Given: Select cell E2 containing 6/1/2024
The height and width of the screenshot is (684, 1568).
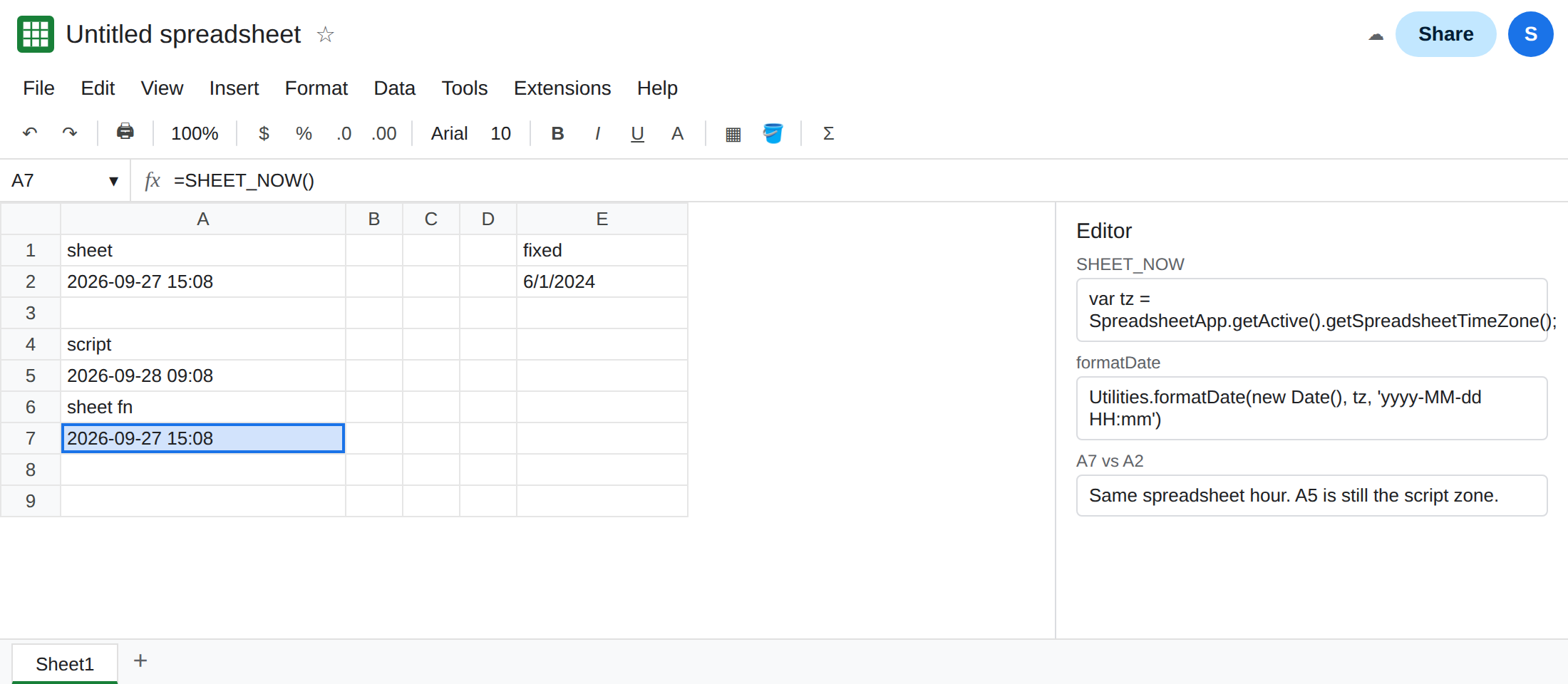Looking at the screenshot, I should point(602,281).
